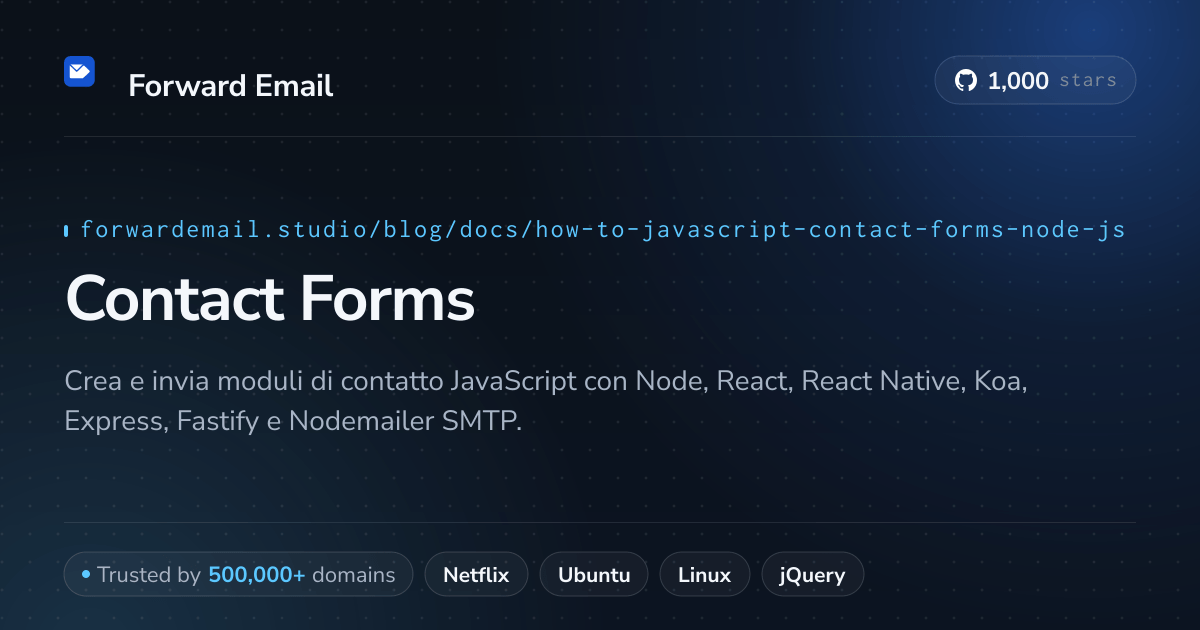Open the forwardemail.studio blog docs URL
1200x630 pixels.
coord(603,230)
